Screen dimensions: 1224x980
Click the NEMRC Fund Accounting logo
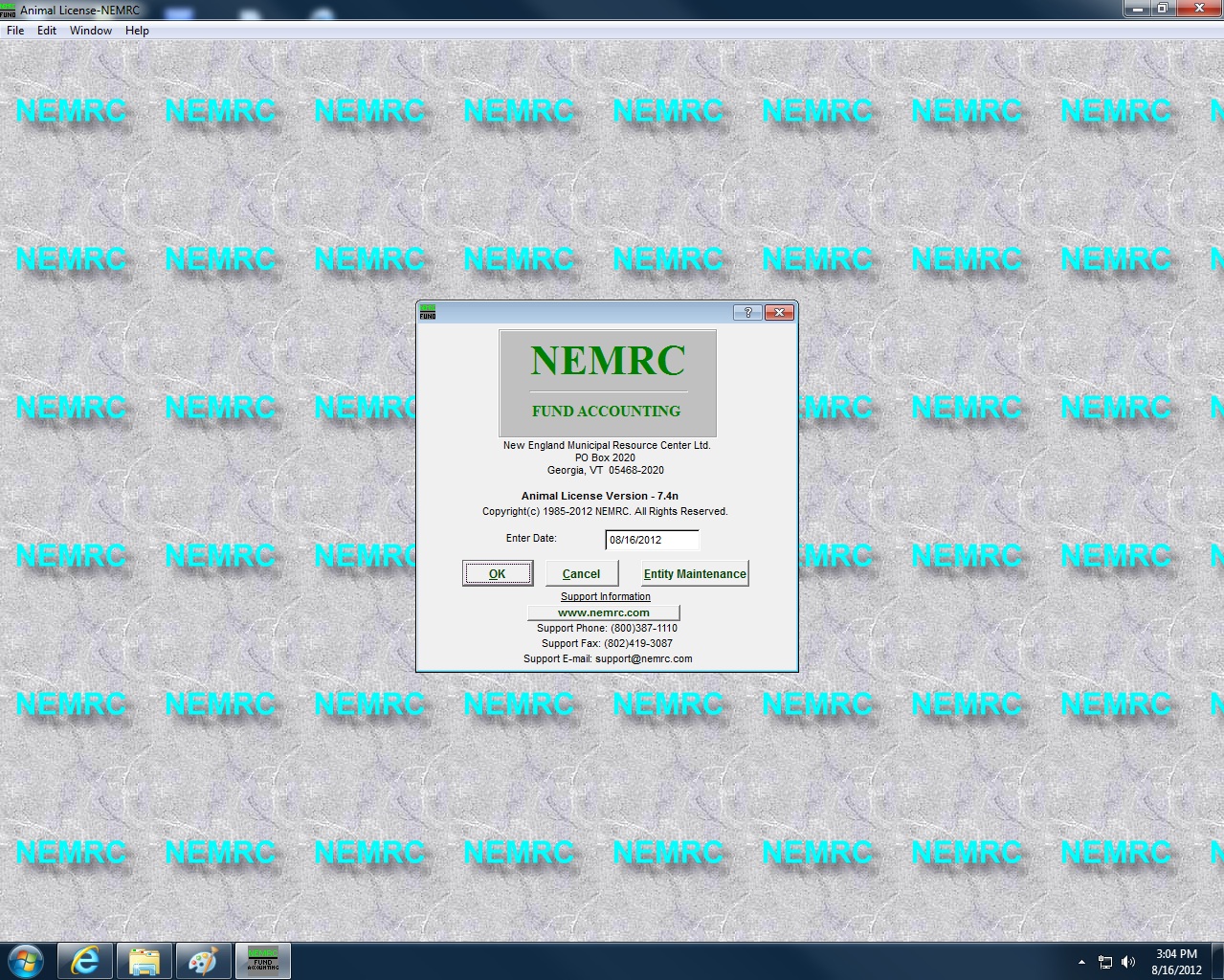point(608,384)
